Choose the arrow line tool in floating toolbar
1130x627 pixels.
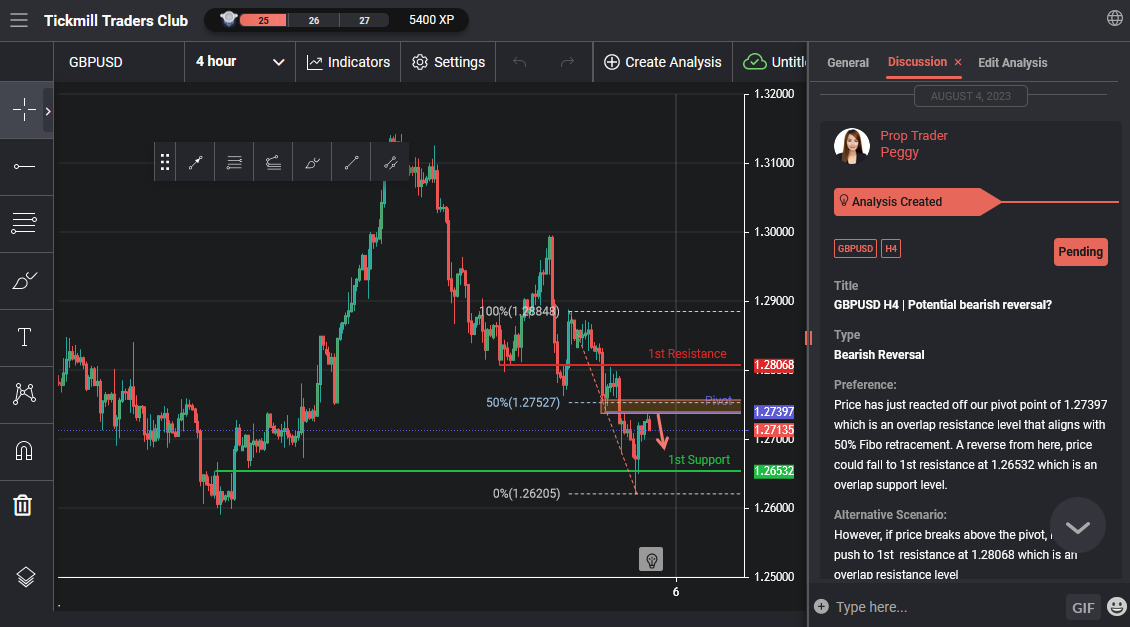pos(195,162)
